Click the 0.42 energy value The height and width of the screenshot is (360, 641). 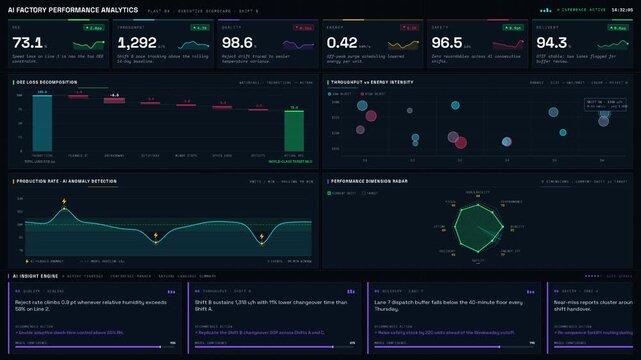tap(342, 42)
